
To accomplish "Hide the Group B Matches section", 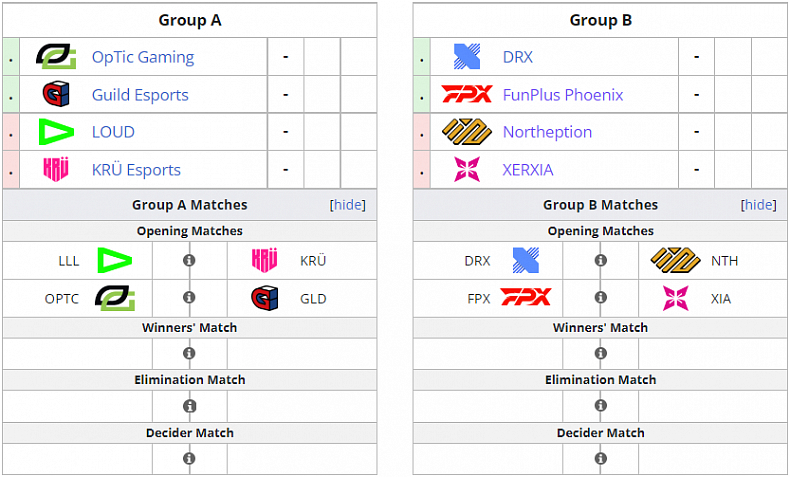I will coord(759,205).
